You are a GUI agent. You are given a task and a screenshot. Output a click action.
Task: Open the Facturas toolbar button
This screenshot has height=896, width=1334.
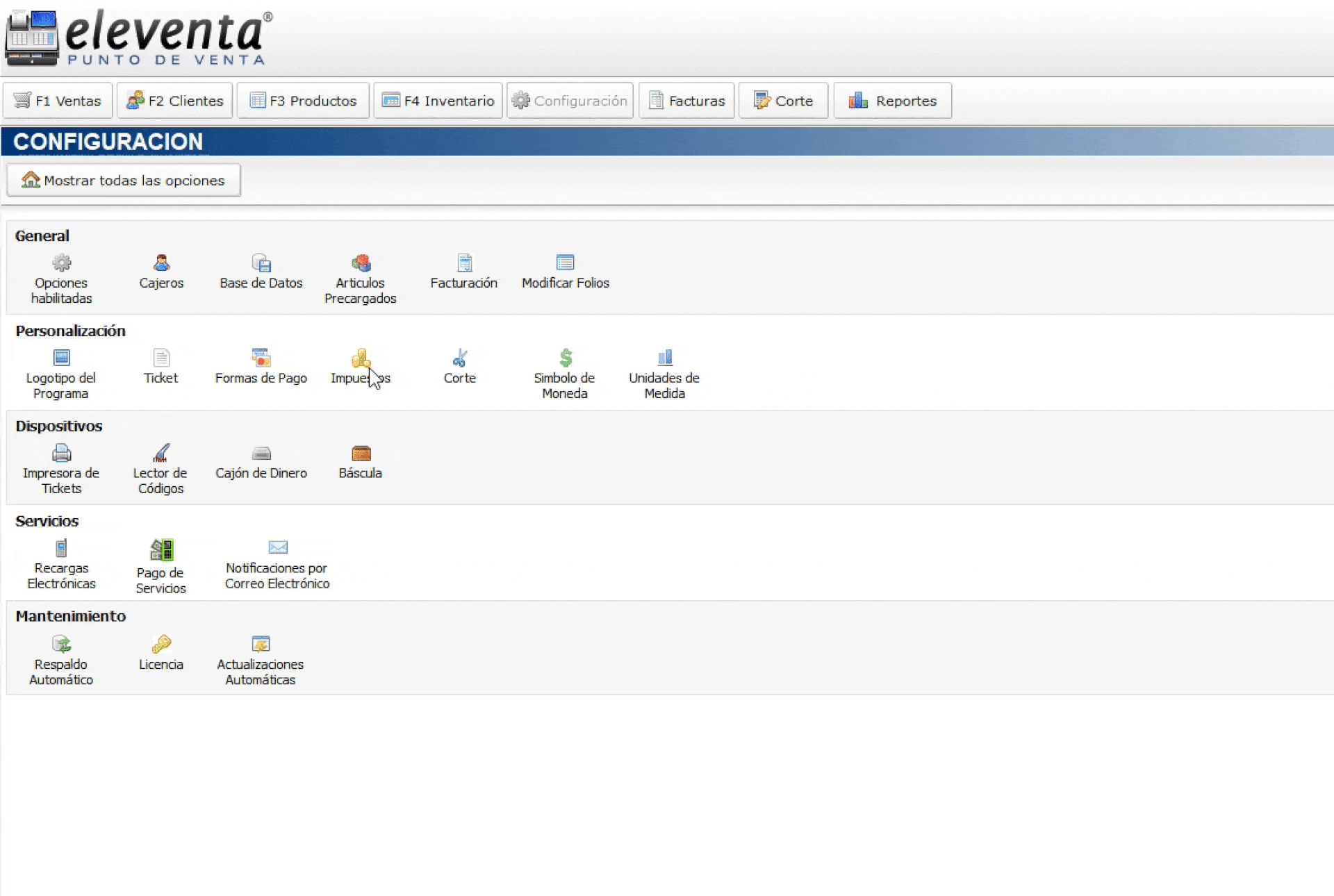(686, 101)
